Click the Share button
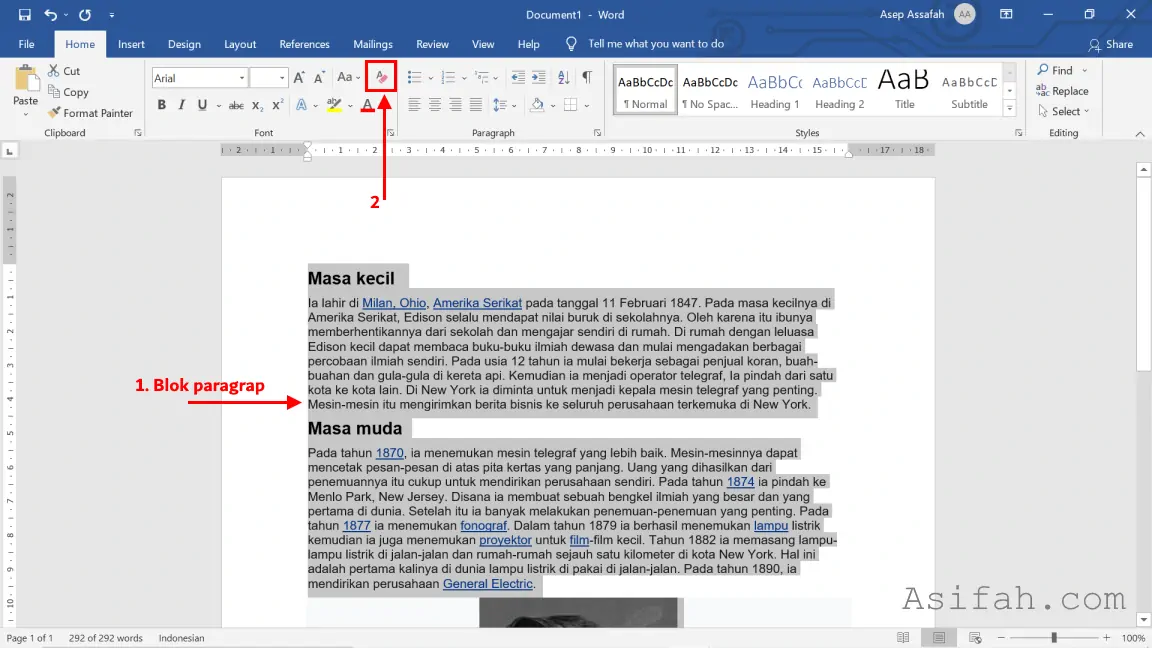This screenshot has width=1152, height=648. tap(1111, 45)
